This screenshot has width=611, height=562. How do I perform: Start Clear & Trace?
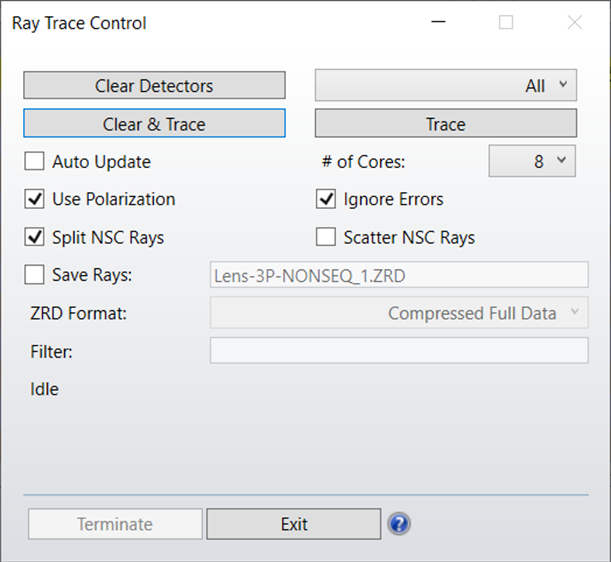154,123
